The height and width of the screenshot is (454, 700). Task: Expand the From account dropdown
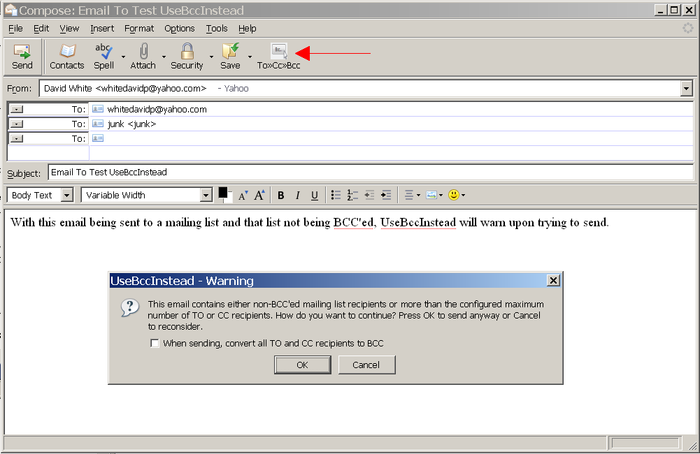coord(687,88)
